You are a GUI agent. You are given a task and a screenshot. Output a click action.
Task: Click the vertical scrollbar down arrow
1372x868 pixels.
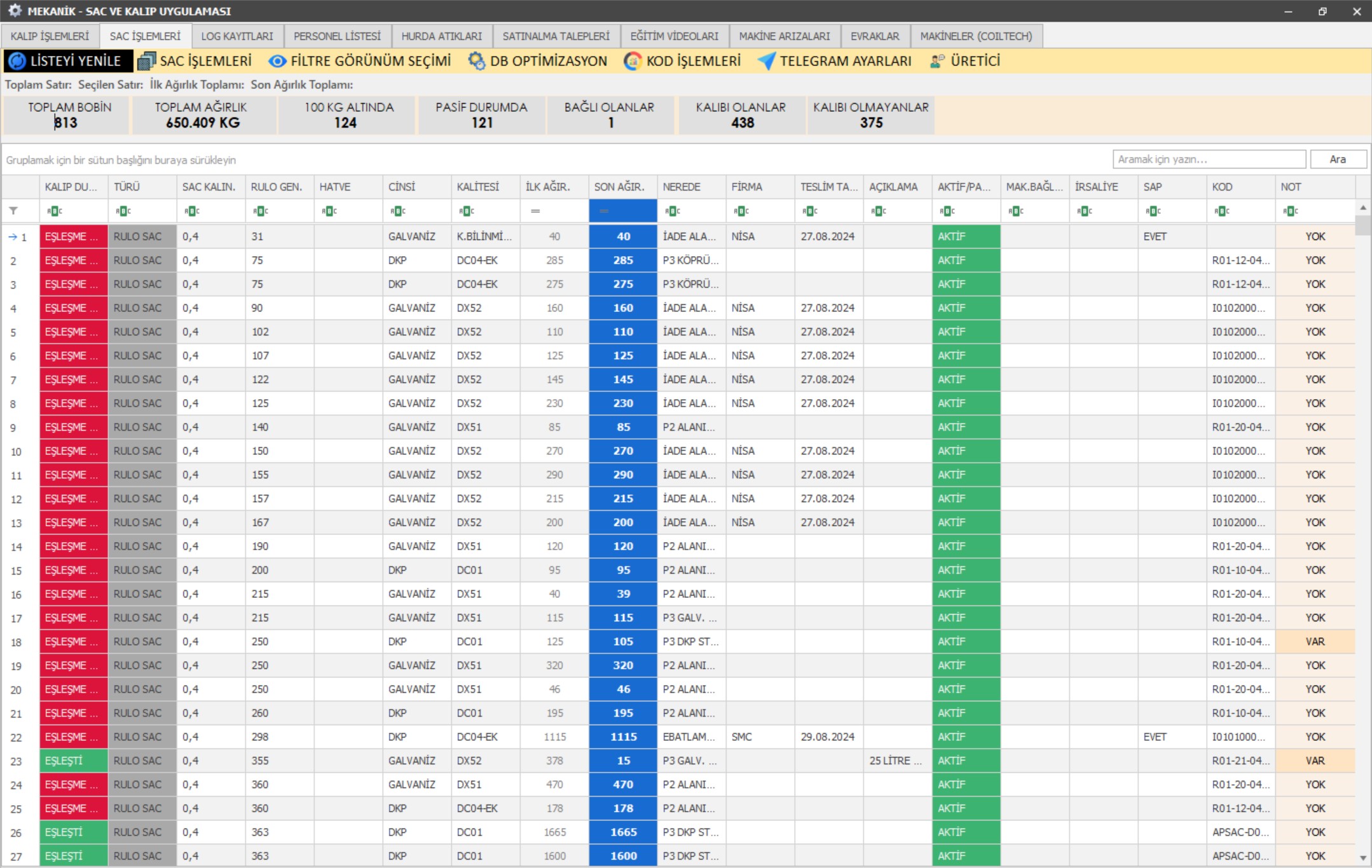tap(1362, 858)
